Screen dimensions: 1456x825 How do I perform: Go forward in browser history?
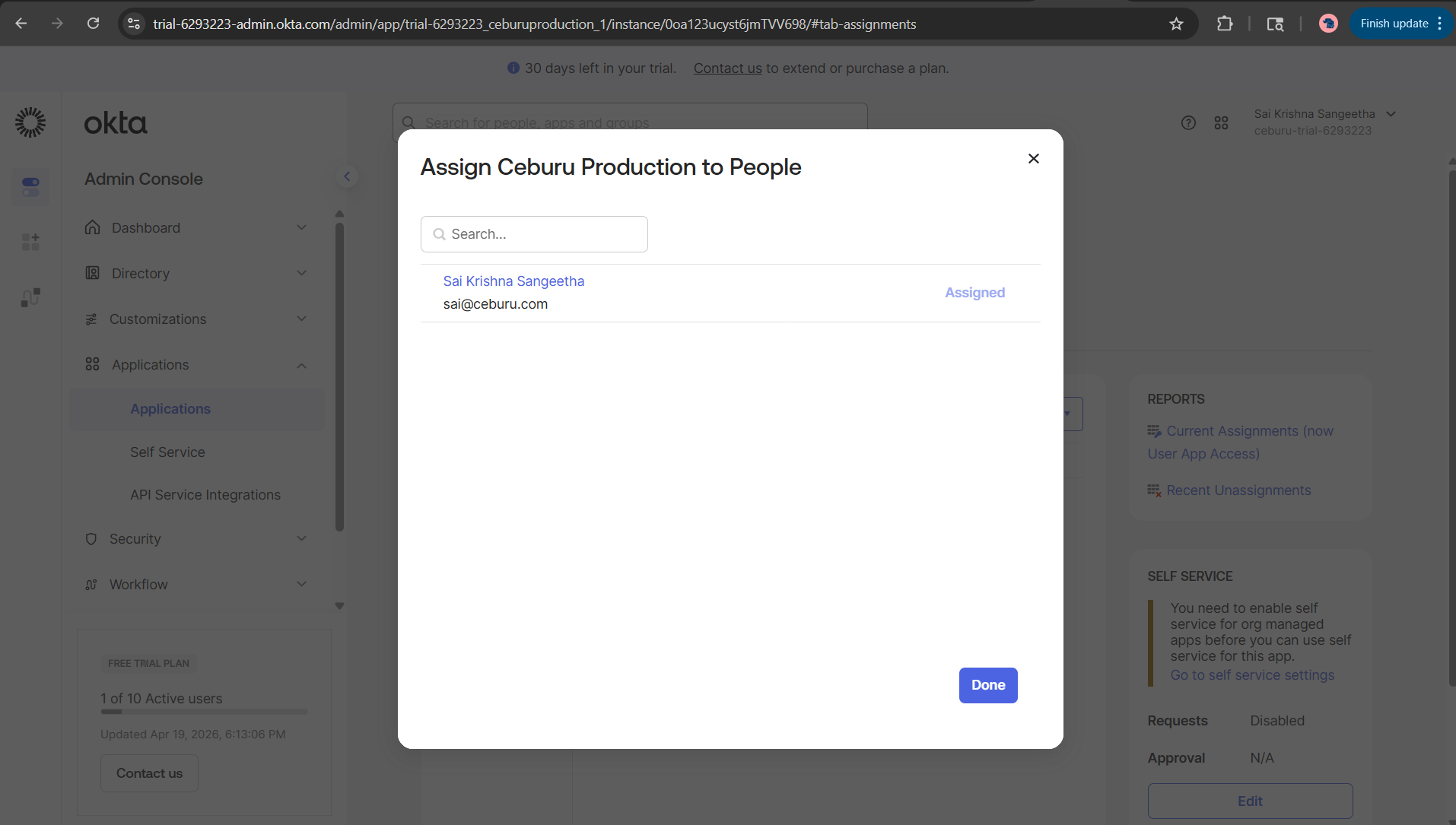tap(57, 24)
